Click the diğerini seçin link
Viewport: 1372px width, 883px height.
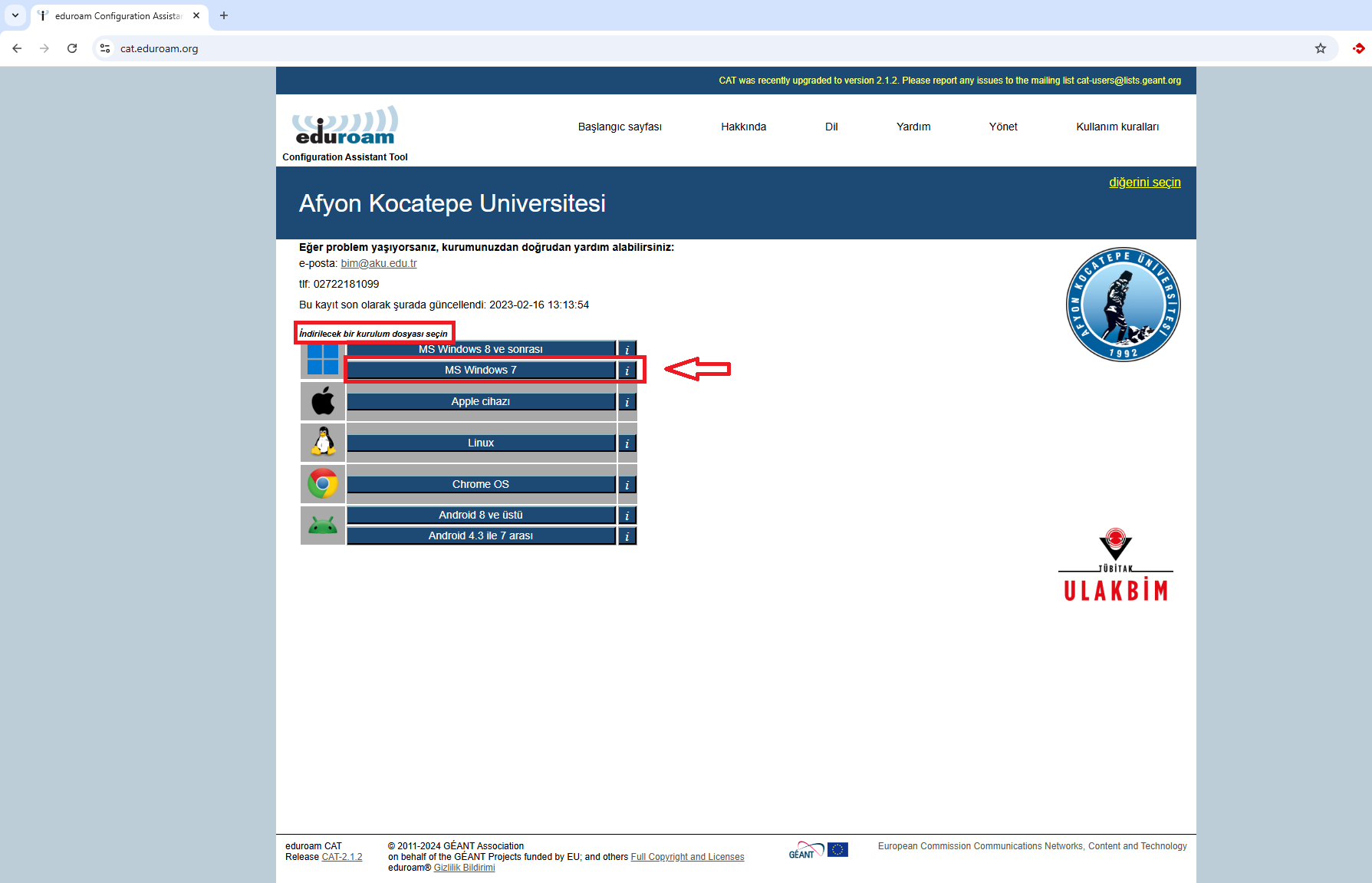point(1145,182)
